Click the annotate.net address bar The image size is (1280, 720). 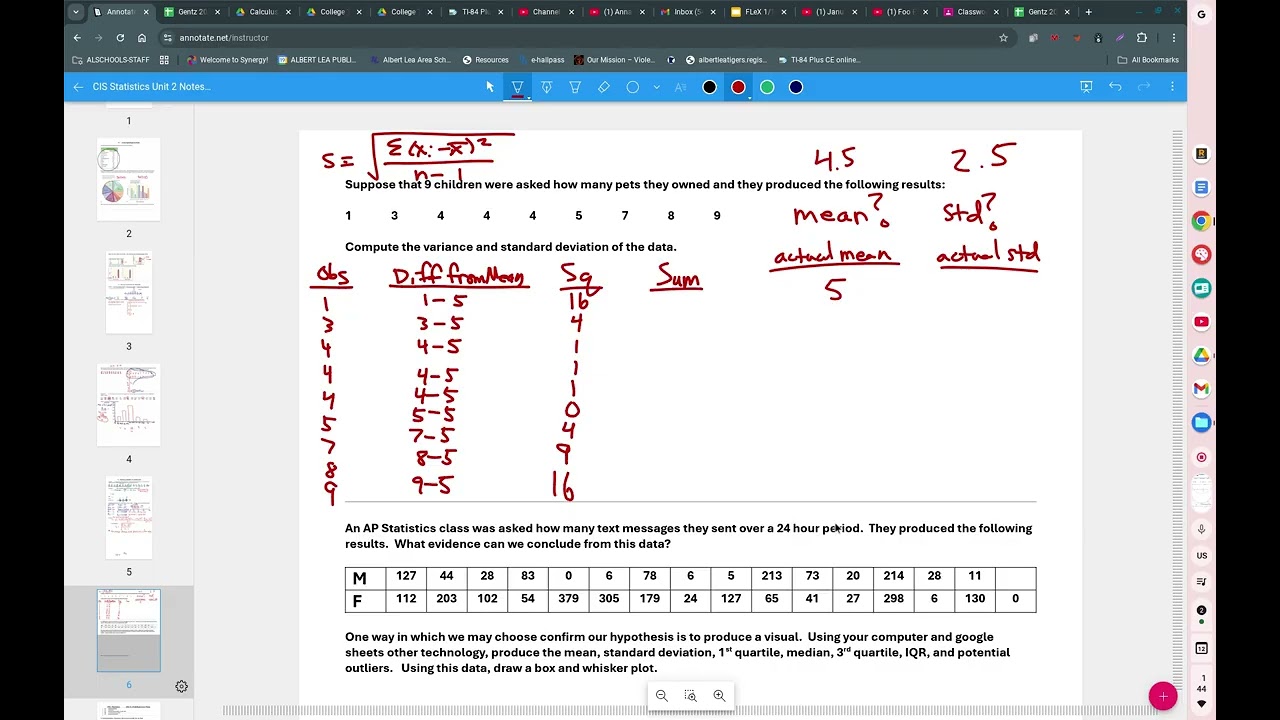click(580, 38)
